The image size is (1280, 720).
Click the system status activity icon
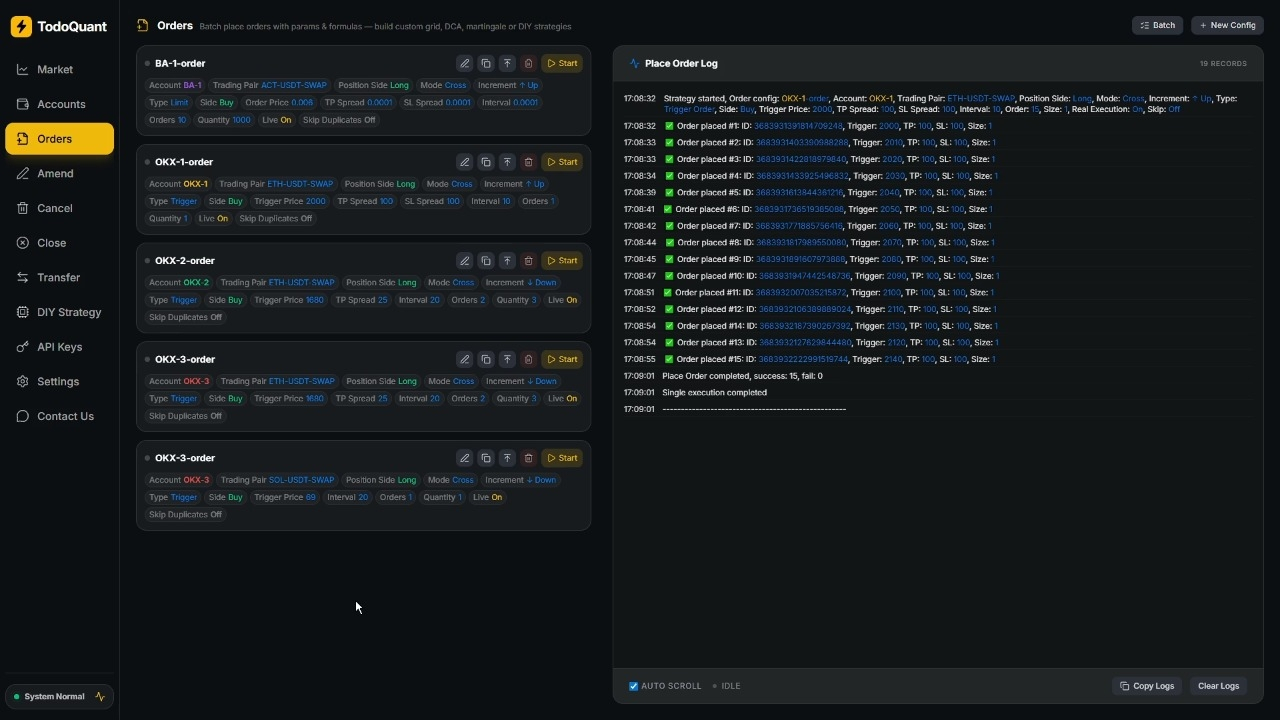100,697
